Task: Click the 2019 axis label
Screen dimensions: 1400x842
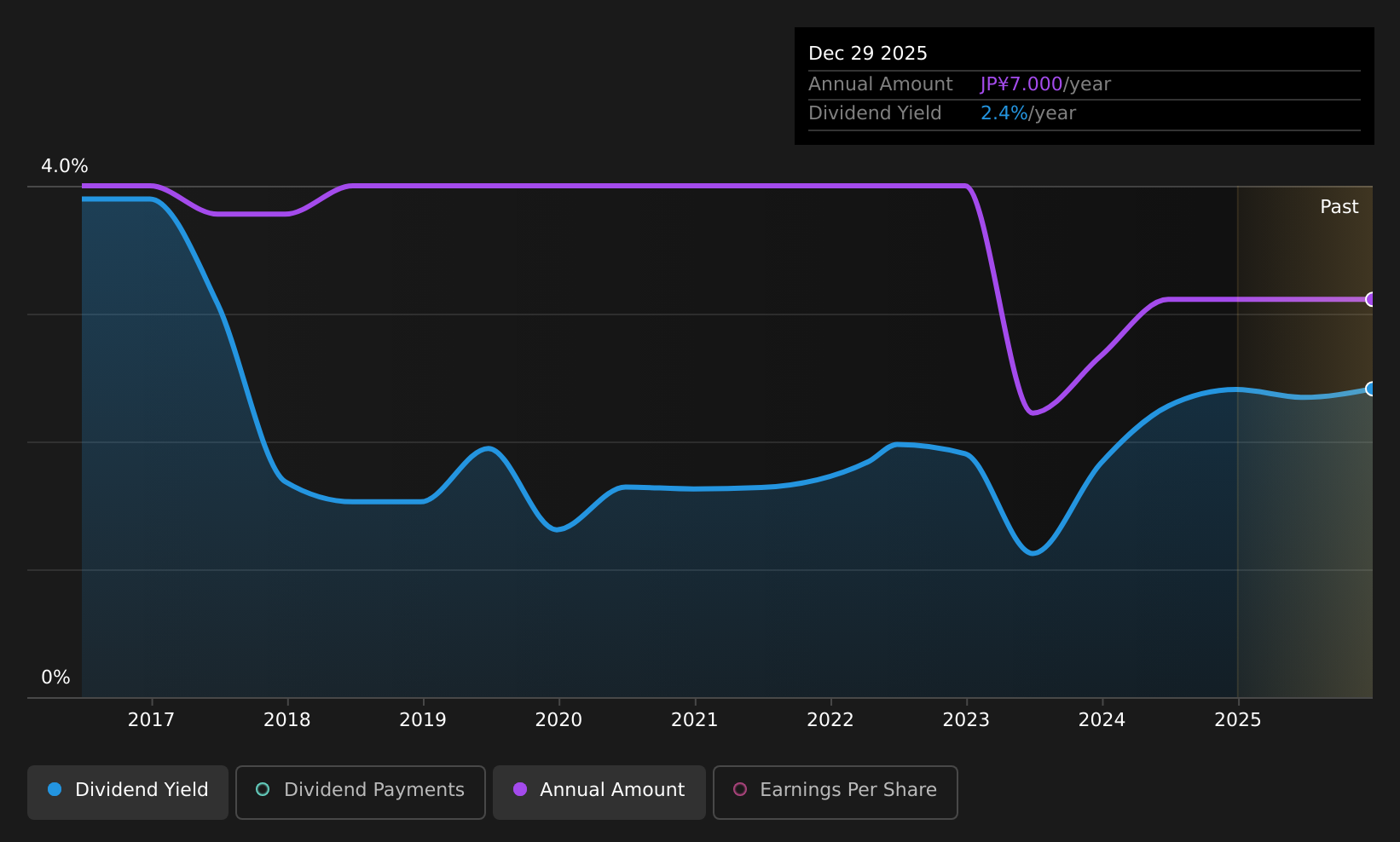Action: pyautogui.click(x=423, y=720)
